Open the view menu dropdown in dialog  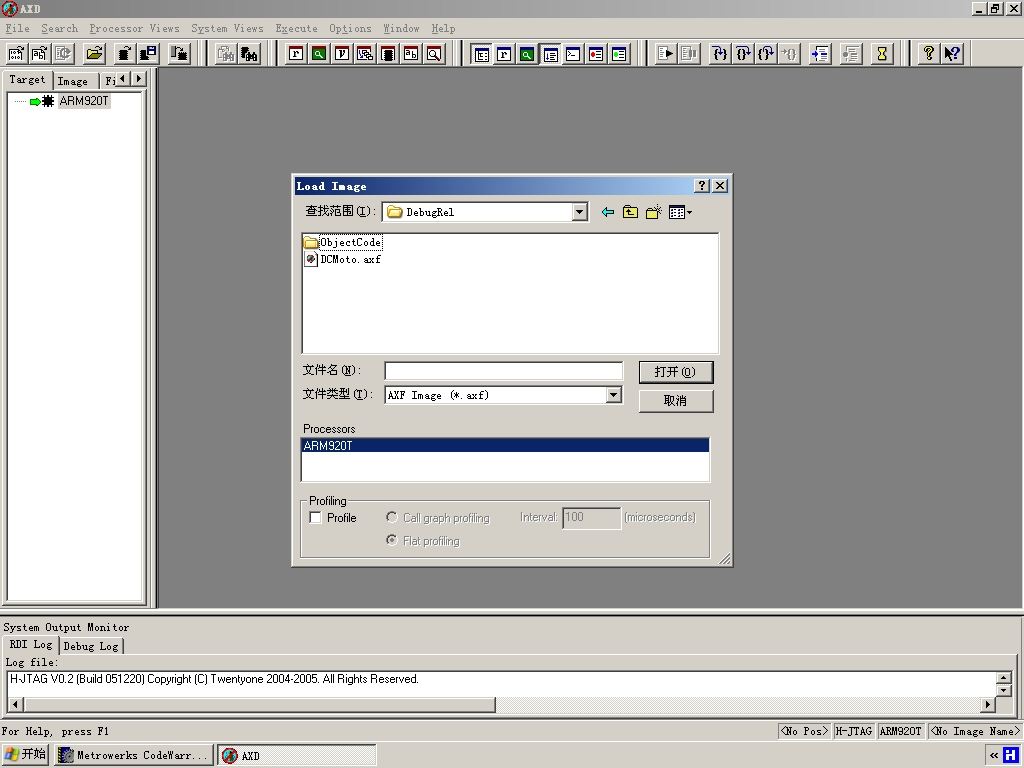pyautogui.click(x=680, y=212)
